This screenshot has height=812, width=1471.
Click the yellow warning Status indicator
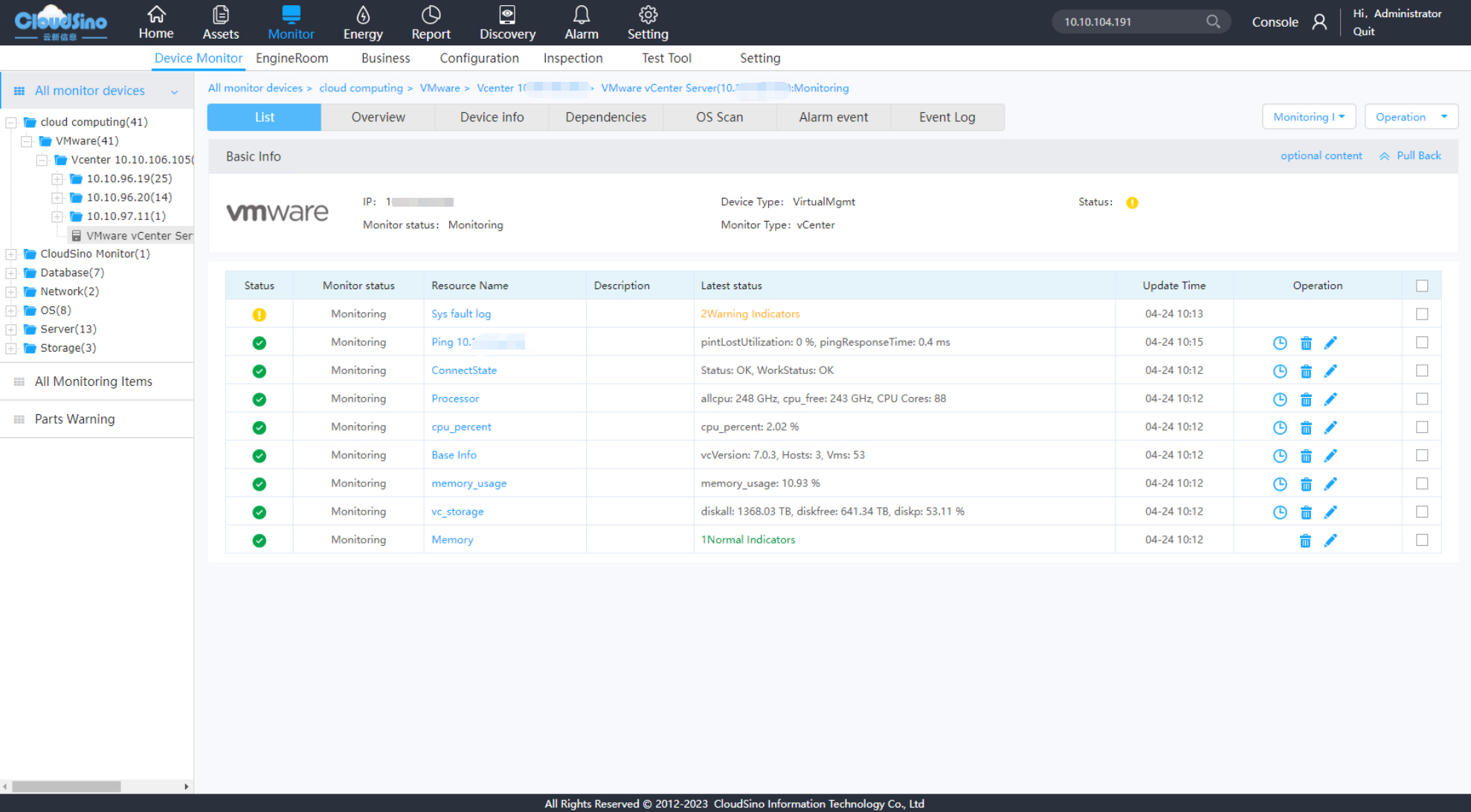(x=1132, y=202)
